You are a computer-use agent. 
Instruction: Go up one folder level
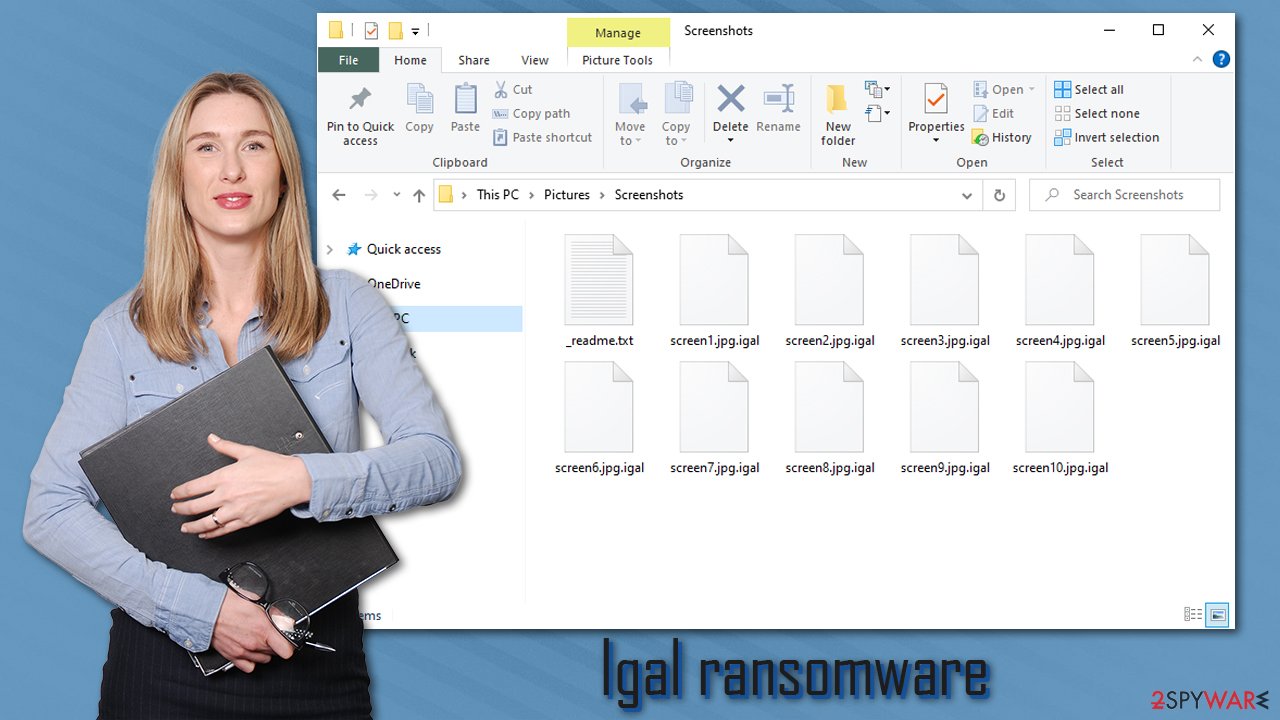point(419,195)
